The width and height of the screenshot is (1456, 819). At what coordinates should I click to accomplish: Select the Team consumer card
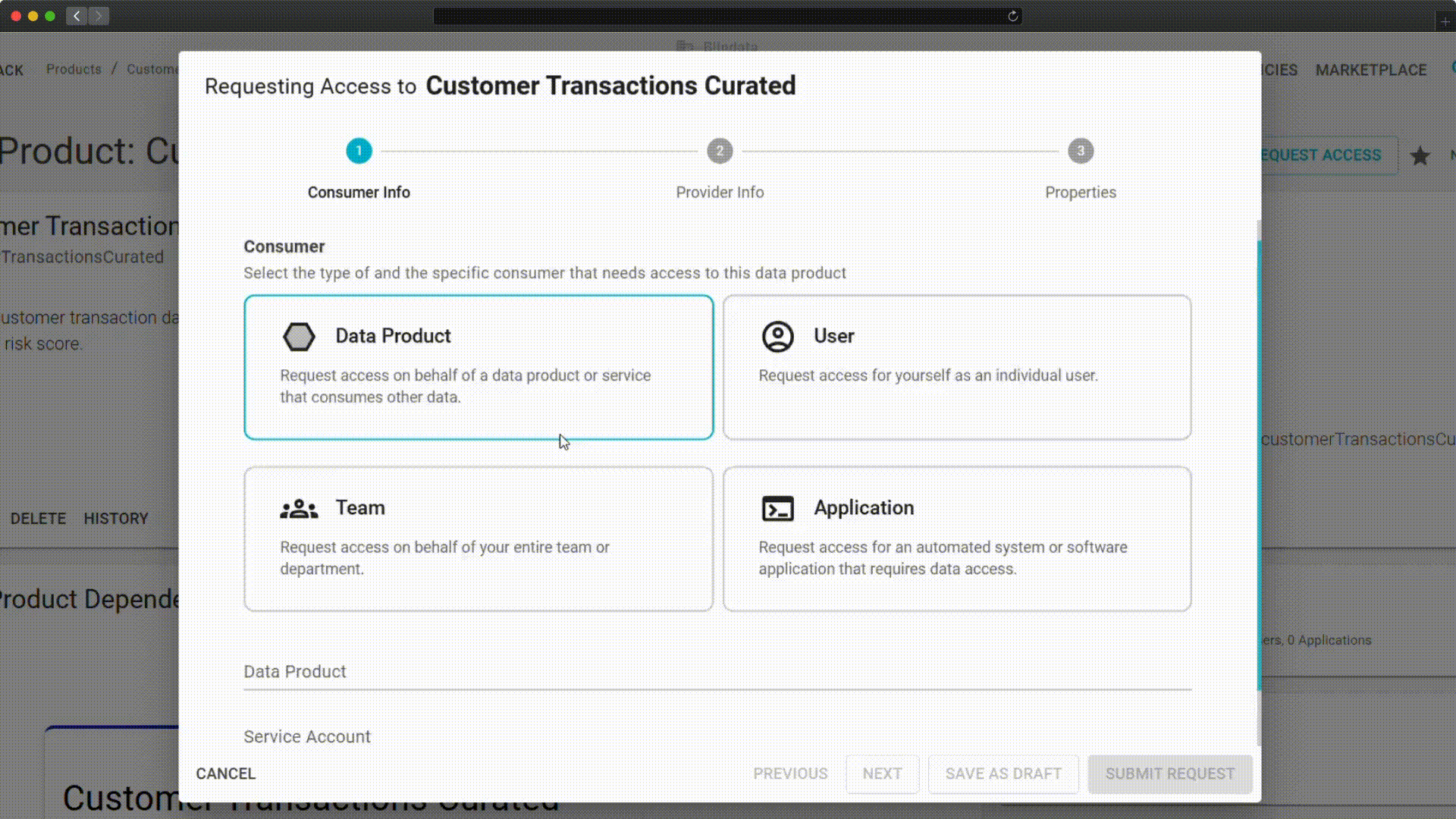coord(479,539)
